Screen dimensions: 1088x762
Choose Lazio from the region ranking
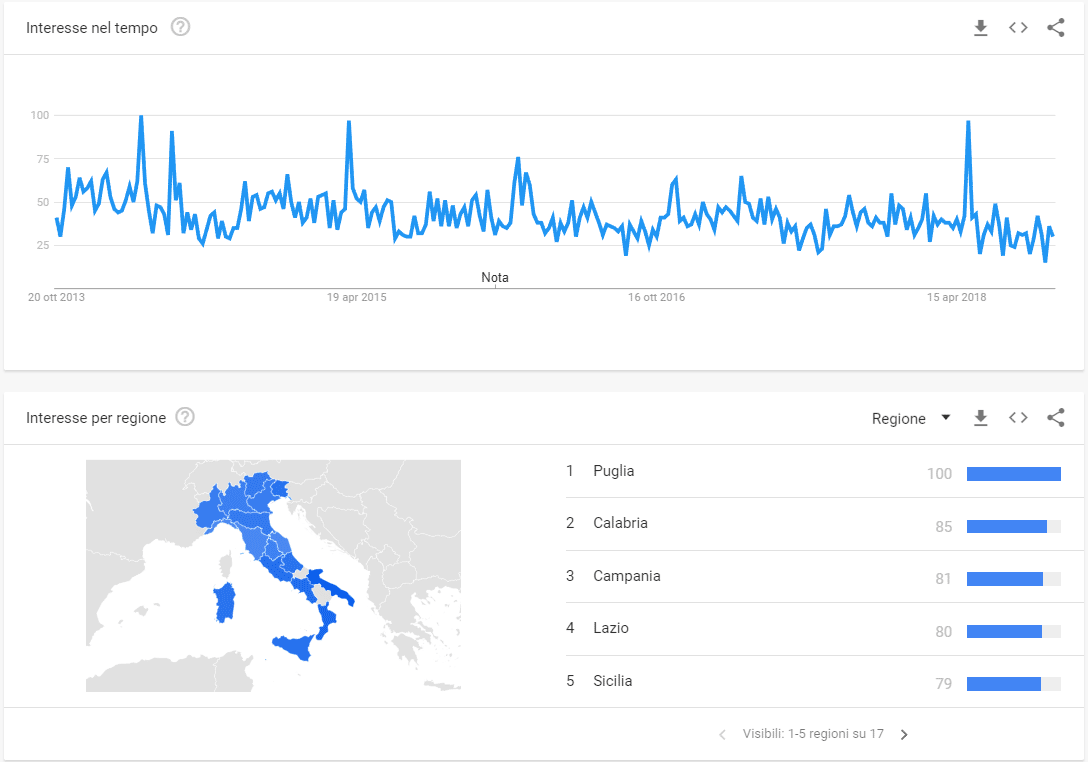pyautogui.click(x=610, y=628)
